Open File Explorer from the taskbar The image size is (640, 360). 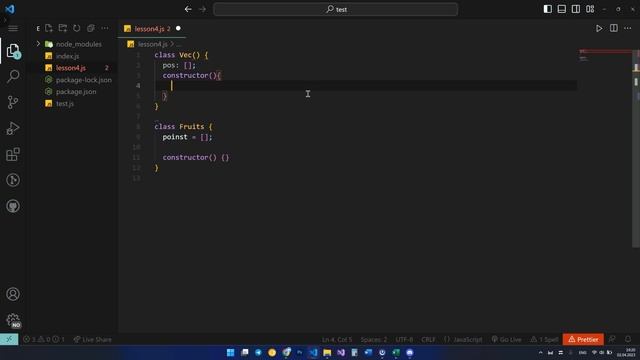(x=327, y=352)
